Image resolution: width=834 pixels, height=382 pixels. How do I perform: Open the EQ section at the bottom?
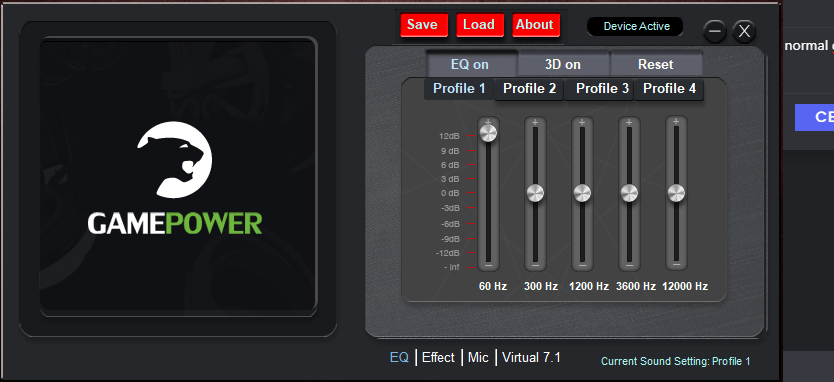pyautogui.click(x=399, y=358)
